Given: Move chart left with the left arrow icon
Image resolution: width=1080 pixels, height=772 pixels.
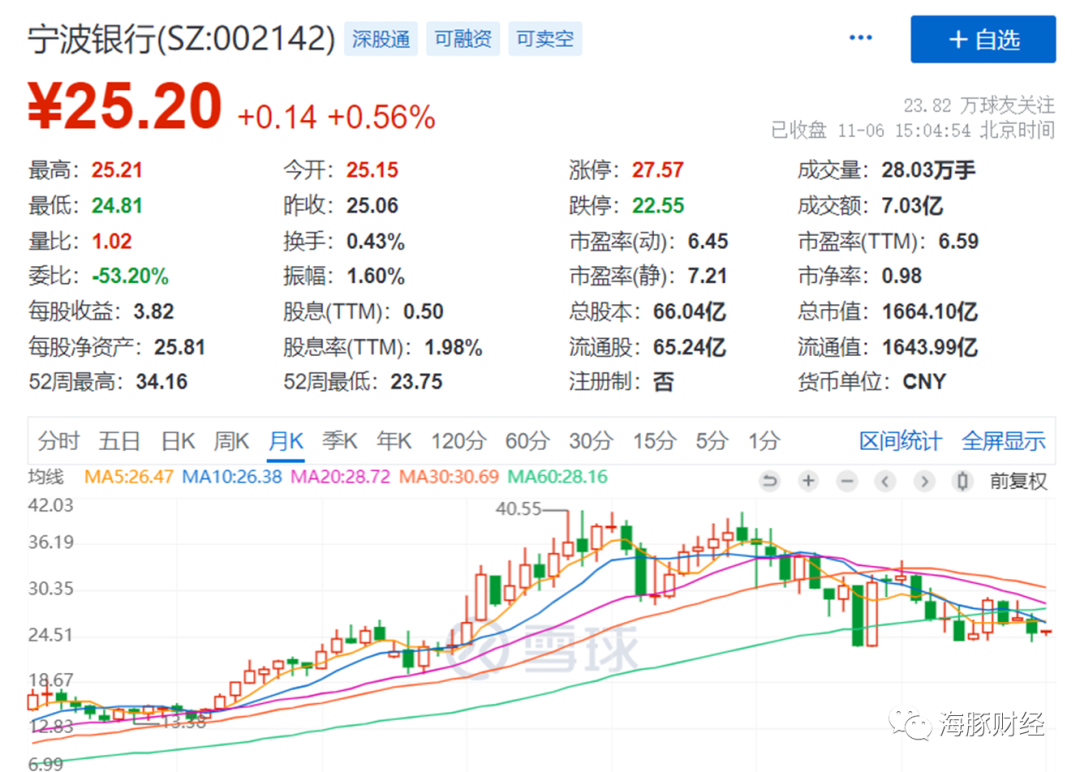Looking at the screenshot, I should (885, 481).
